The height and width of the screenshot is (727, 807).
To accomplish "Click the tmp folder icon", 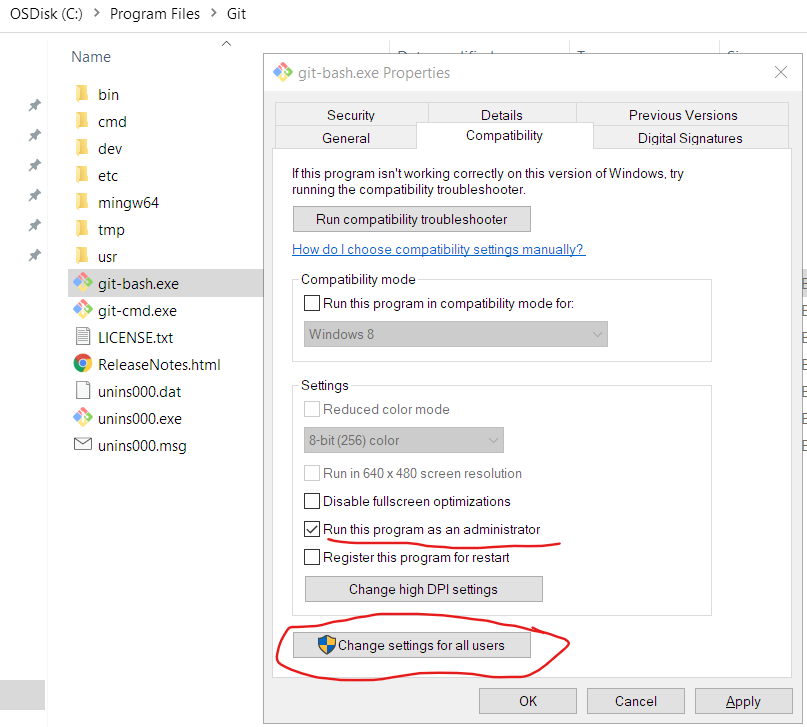I will click(x=82, y=229).
